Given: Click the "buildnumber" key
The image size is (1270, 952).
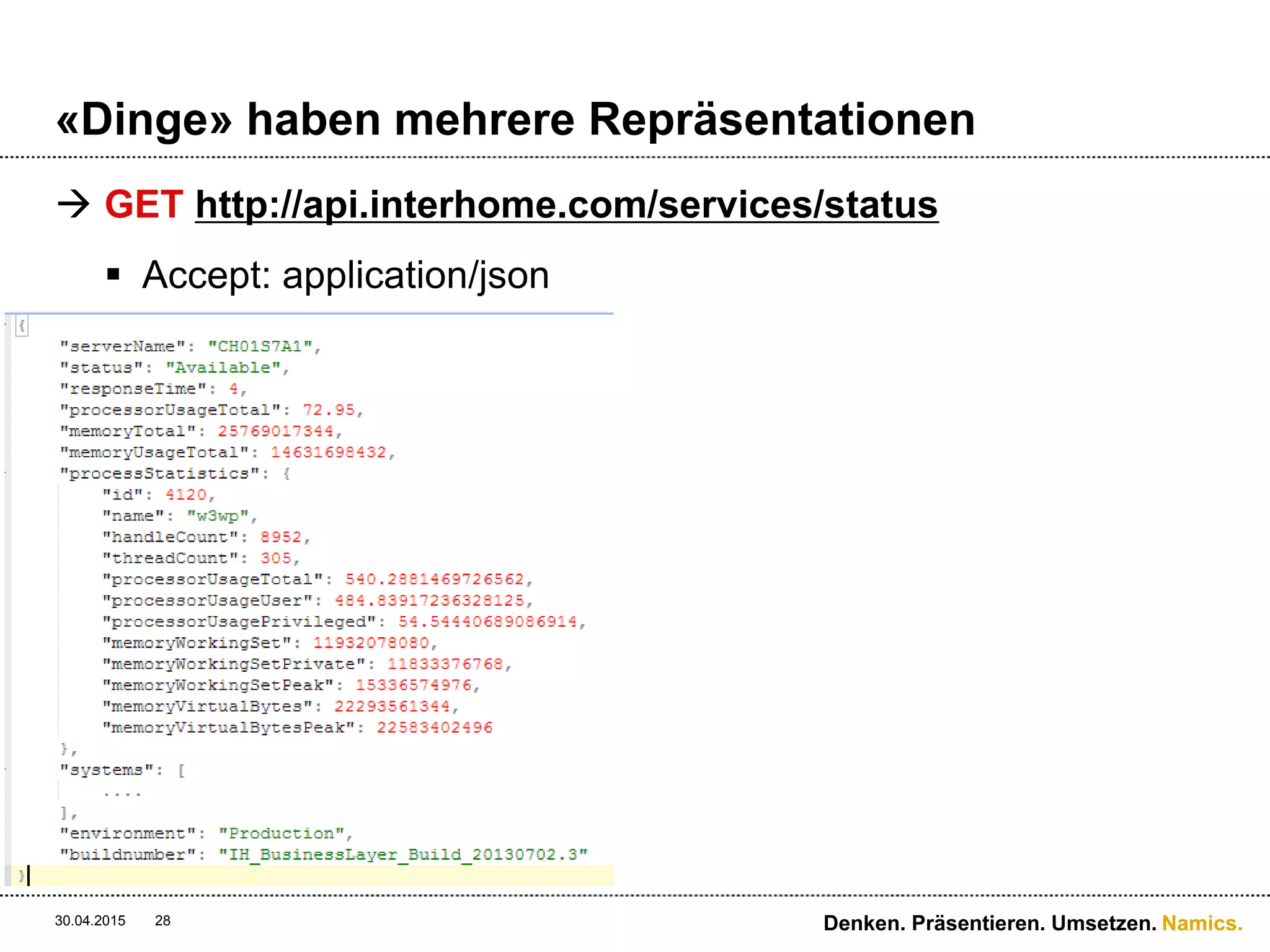Looking at the screenshot, I should [x=128, y=854].
